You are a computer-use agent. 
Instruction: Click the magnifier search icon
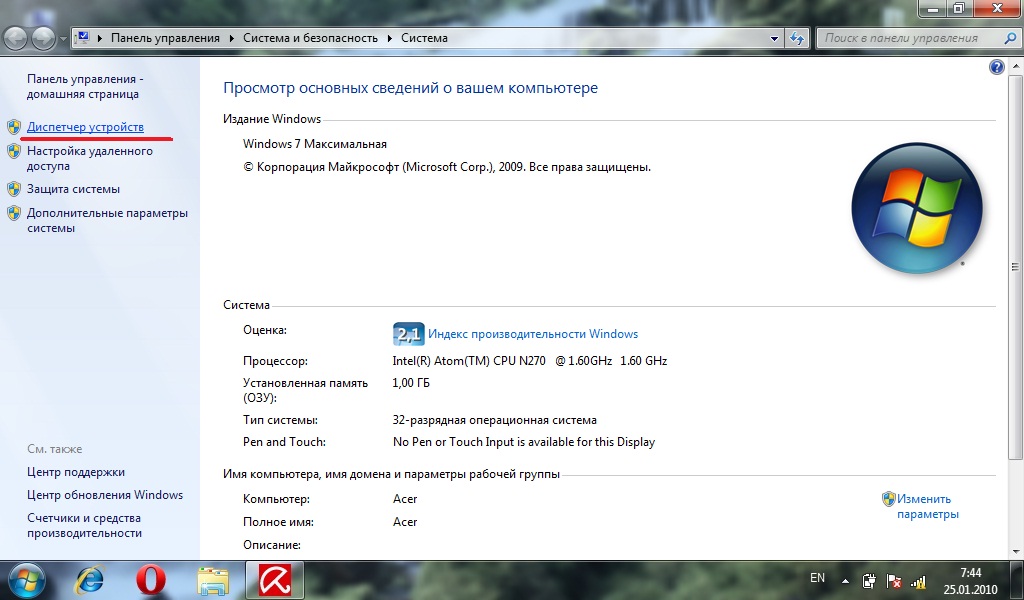point(1010,39)
